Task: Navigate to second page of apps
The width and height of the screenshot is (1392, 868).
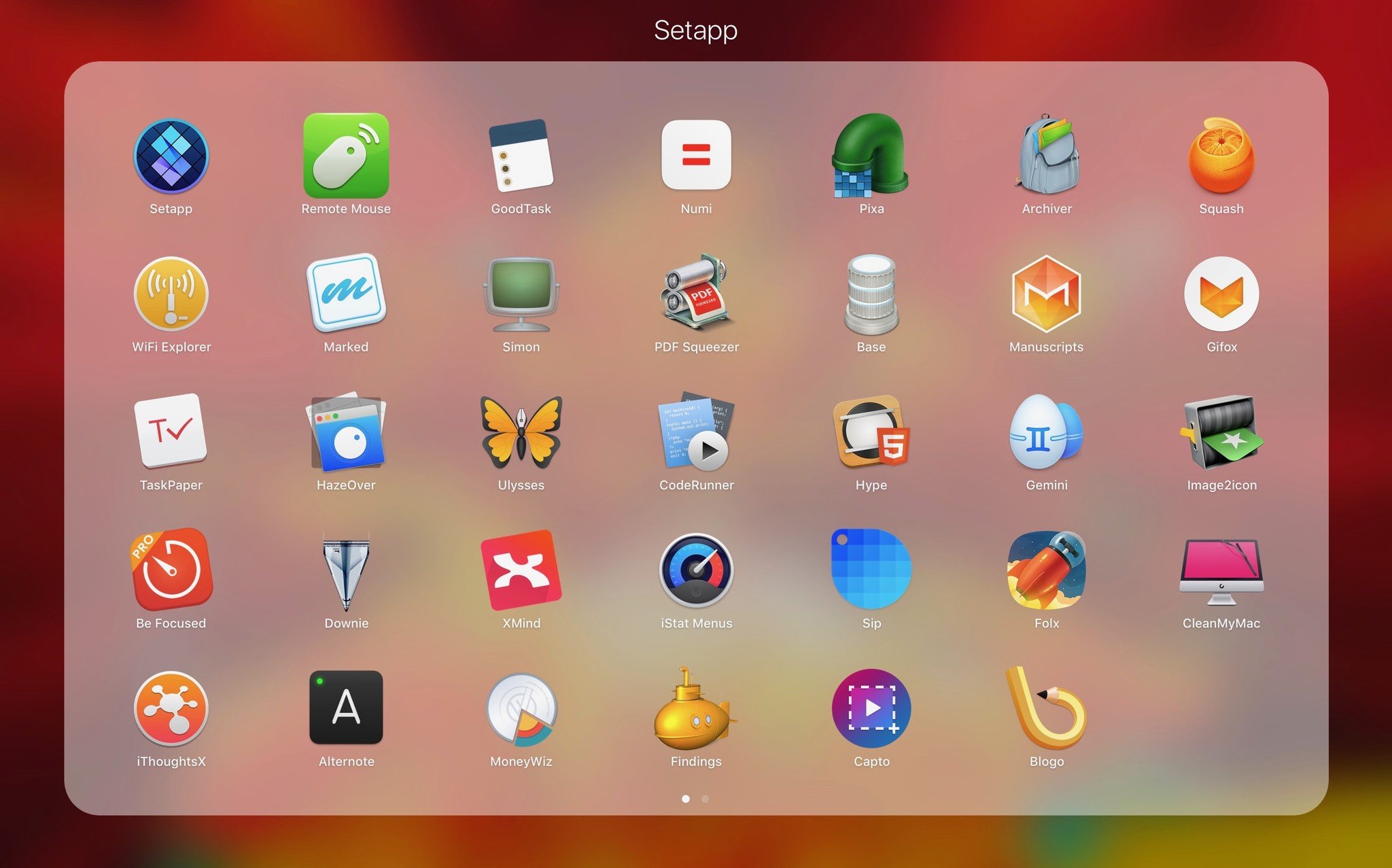Action: tap(706, 798)
